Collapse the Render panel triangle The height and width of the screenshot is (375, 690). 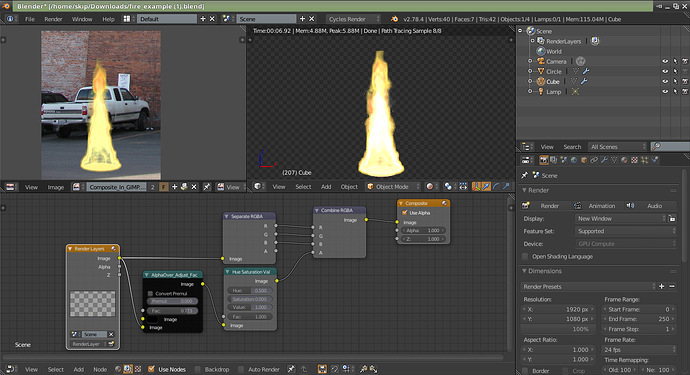pyautogui.click(x=525, y=191)
